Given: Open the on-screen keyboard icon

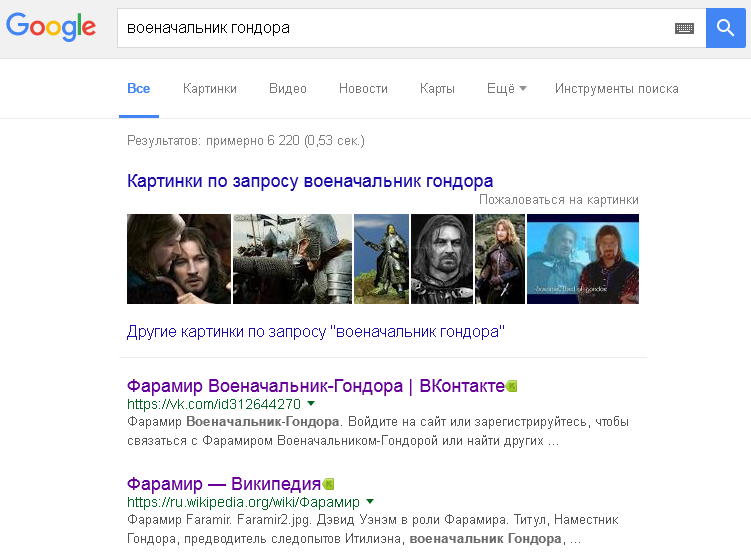Looking at the screenshot, I should pos(684,28).
